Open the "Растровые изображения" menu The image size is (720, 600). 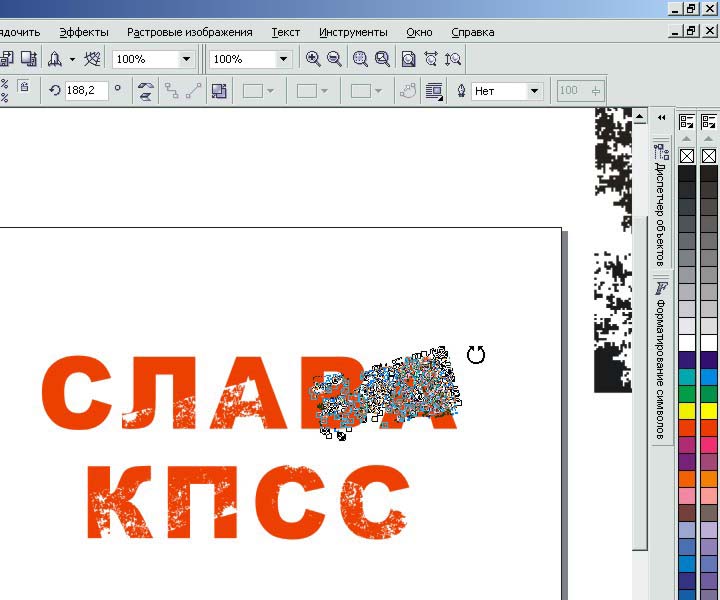pos(190,32)
